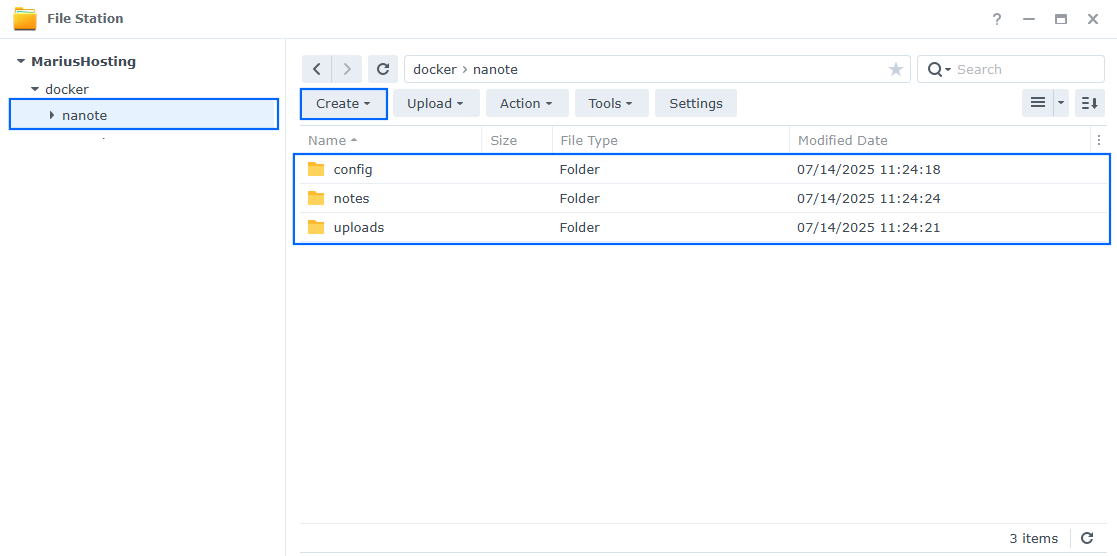Select the uploads folder icon
The width and height of the screenshot is (1117, 556).
coord(316,227)
